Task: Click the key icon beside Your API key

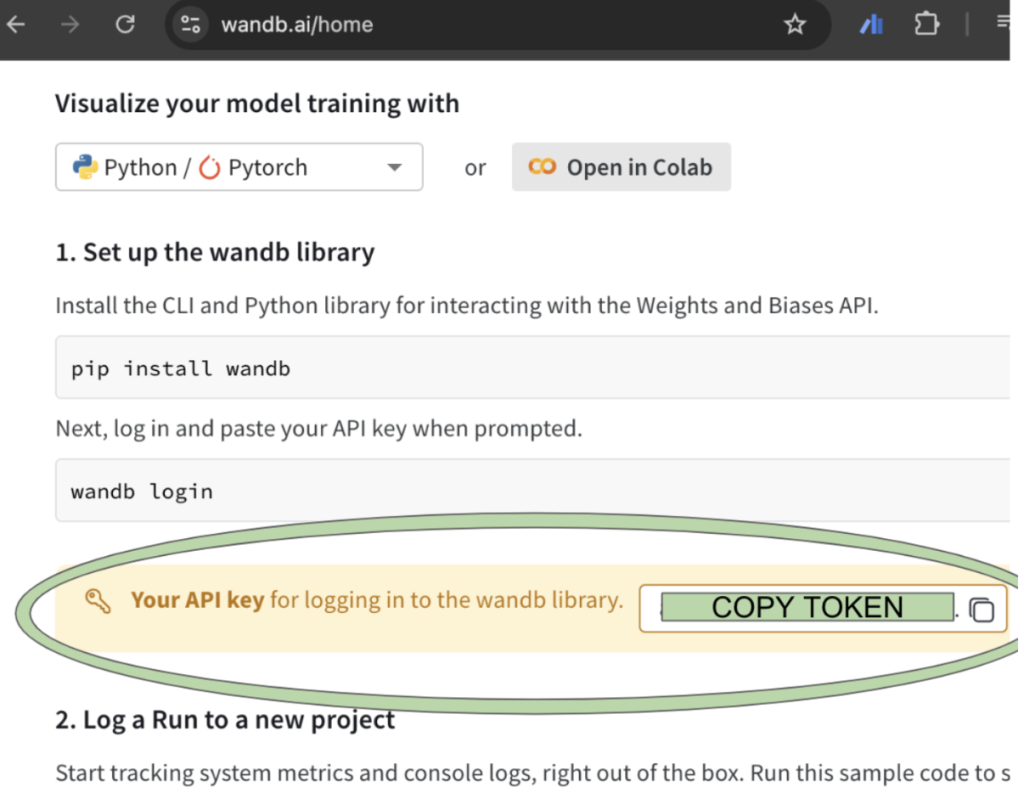Action: [x=98, y=601]
